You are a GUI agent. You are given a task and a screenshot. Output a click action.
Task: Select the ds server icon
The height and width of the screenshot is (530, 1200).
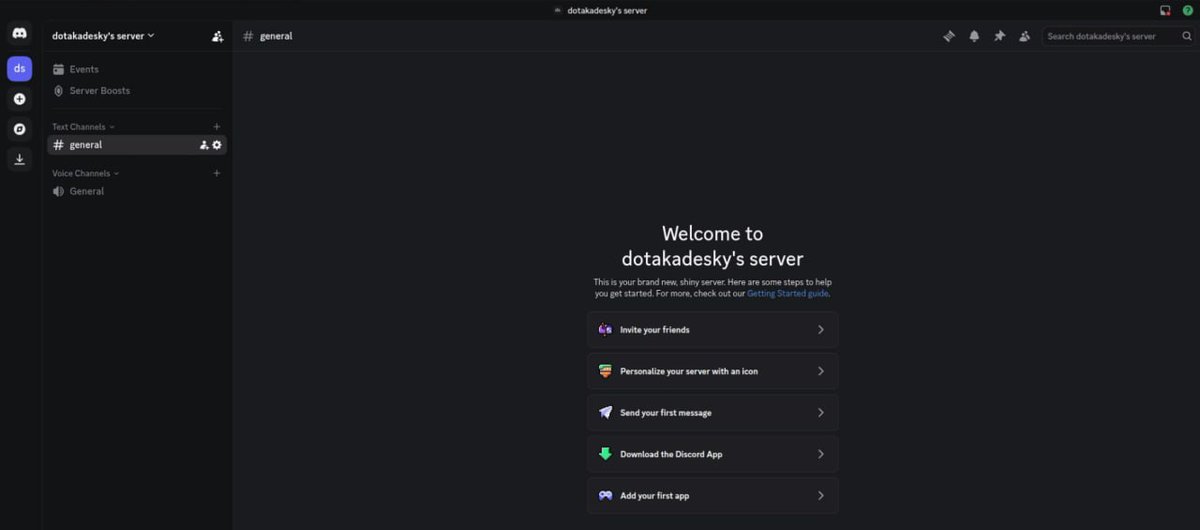coord(19,69)
